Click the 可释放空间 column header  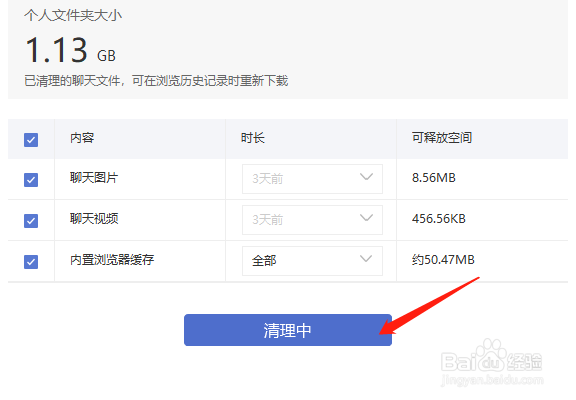pos(442,138)
